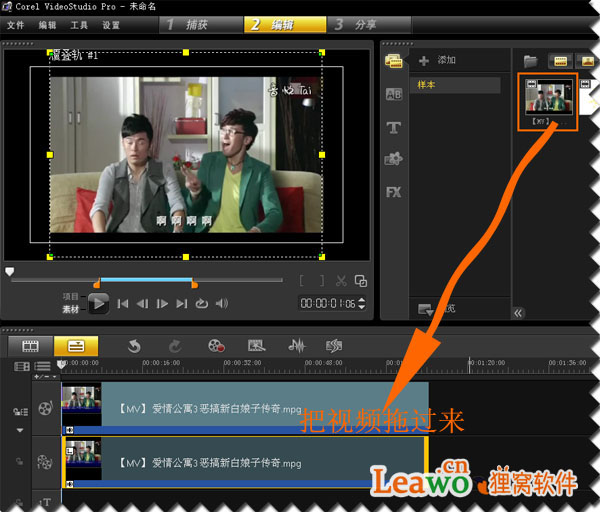Adjust timecode with spinner arrows
This screenshot has width=600, height=512.
(x=362, y=303)
